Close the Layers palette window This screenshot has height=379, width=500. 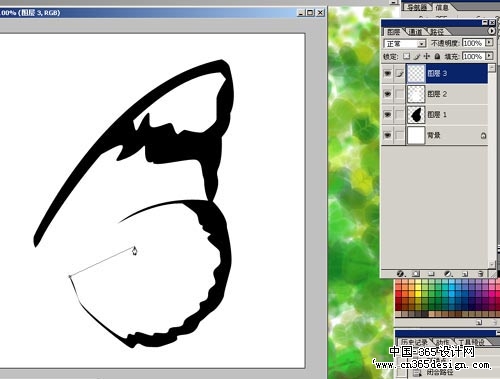point(492,23)
